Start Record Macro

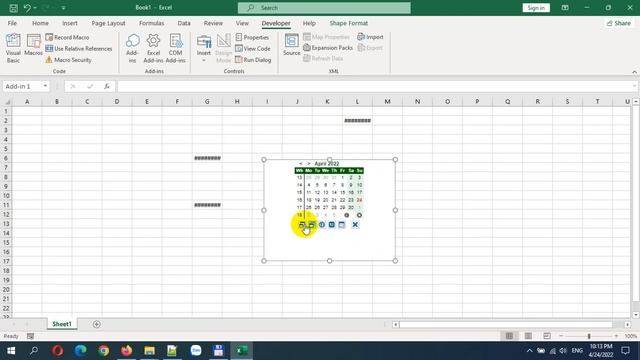(67, 37)
